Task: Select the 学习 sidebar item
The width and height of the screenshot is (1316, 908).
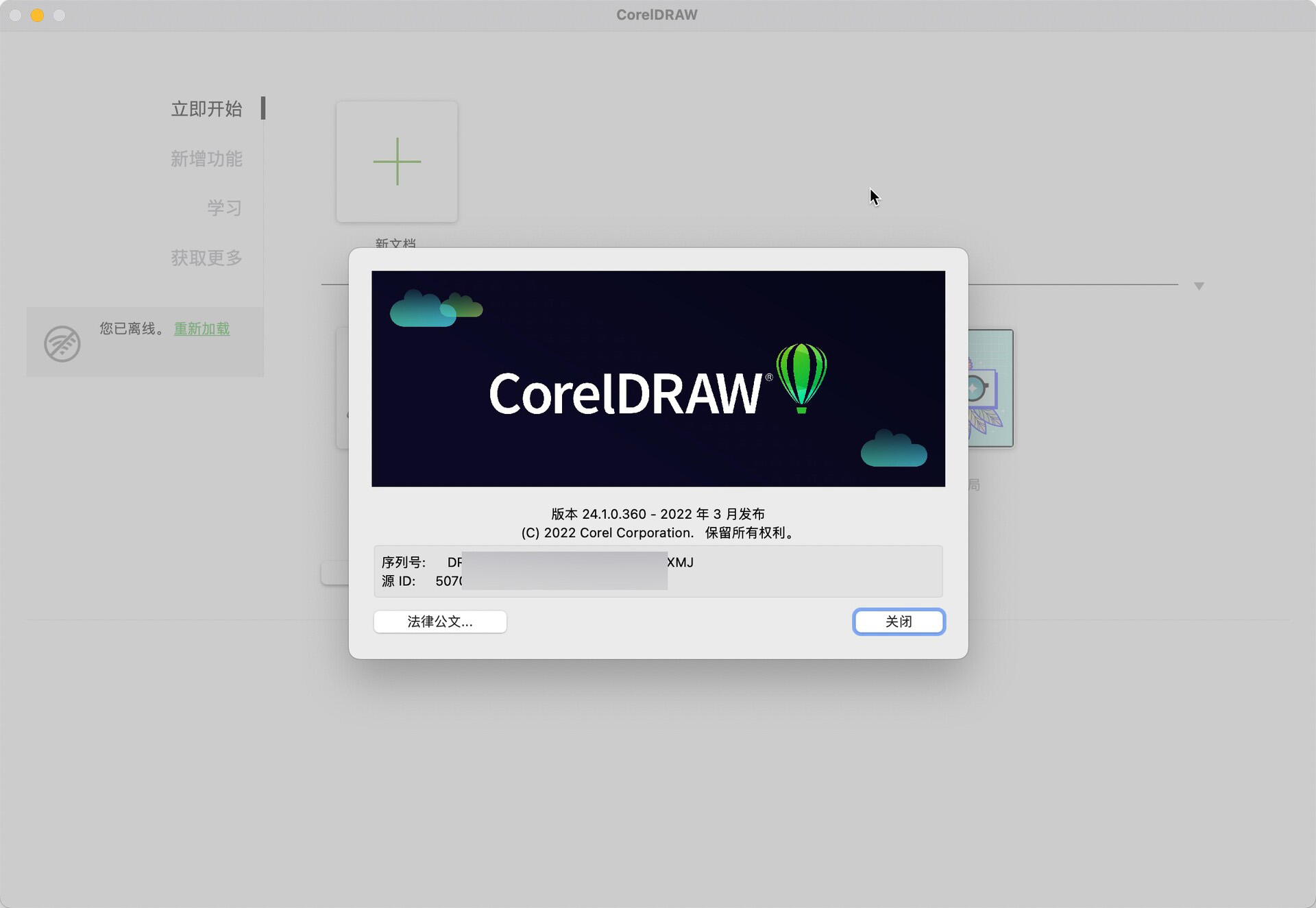Action: [224, 208]
